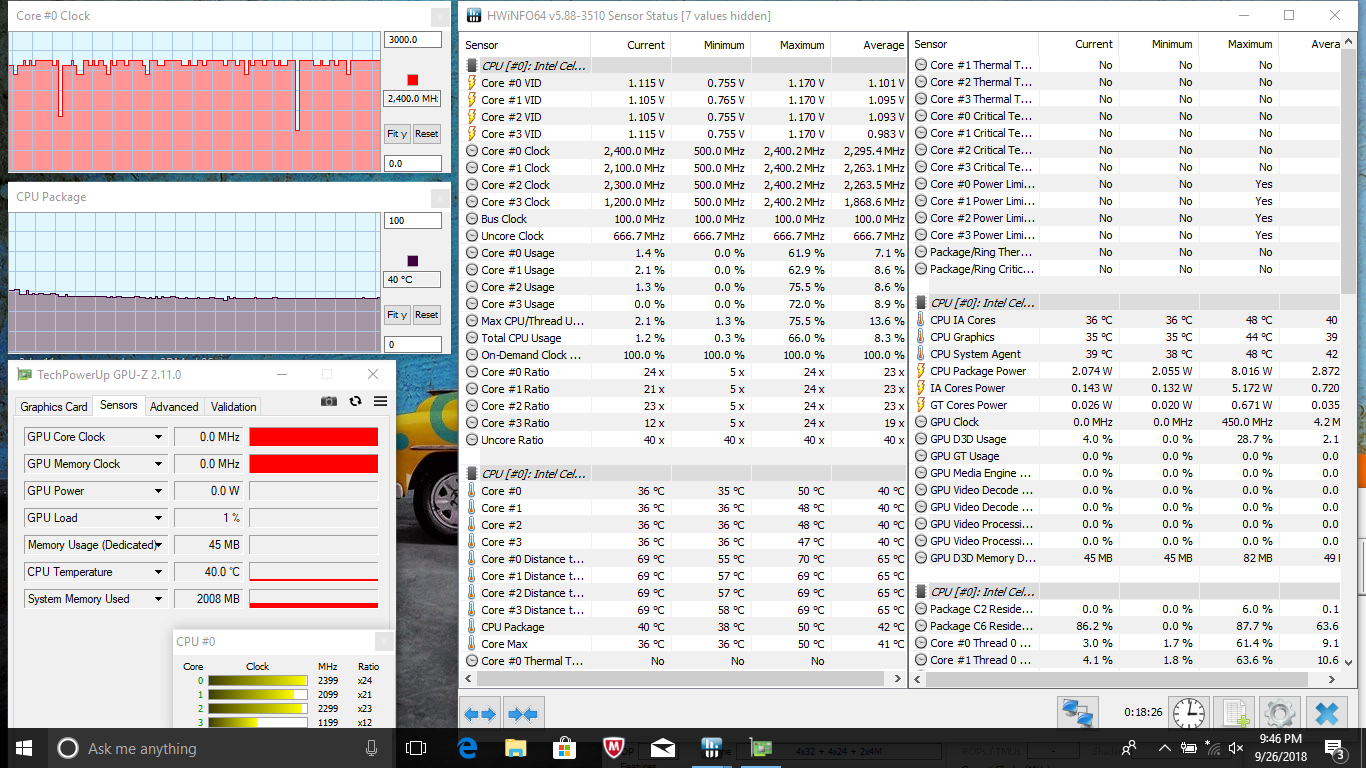Switch to Graphics Card tab in GPU-Z

[54, 407]
